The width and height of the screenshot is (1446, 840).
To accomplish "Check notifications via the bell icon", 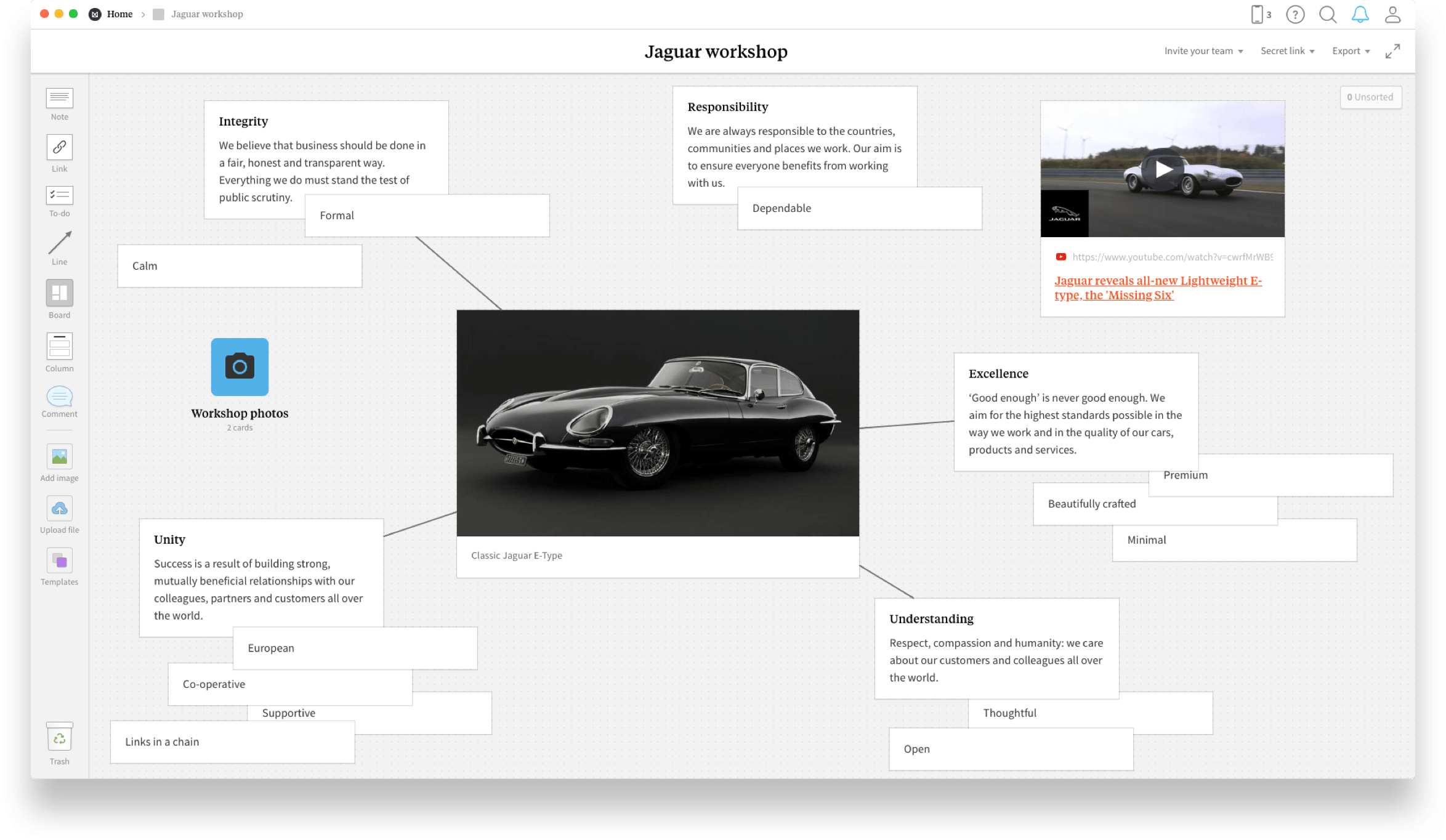I will tap(1361, 14).
